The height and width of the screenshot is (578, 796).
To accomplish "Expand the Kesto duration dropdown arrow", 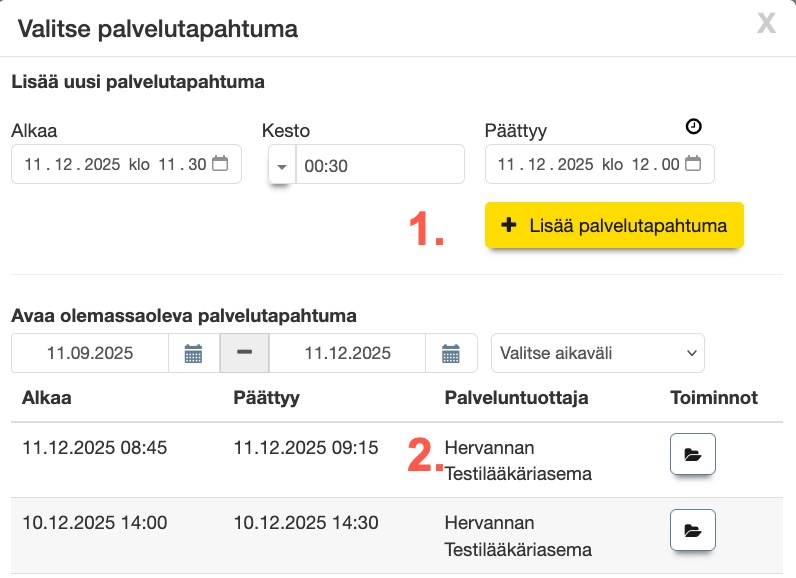I will (281, 166).
